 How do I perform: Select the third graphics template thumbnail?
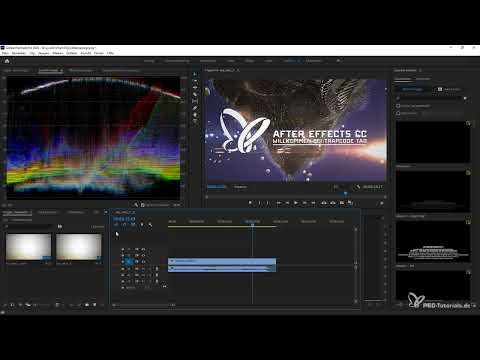click(x=433, y=242)
